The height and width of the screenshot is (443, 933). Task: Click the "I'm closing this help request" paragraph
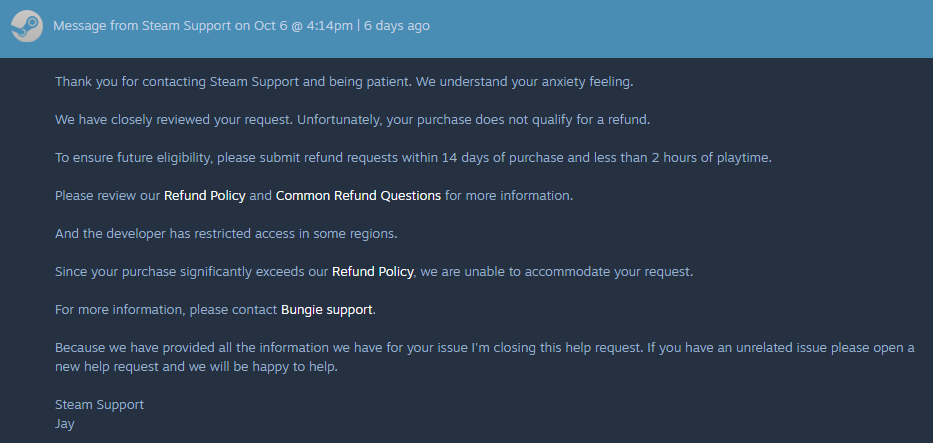point(484,348)
